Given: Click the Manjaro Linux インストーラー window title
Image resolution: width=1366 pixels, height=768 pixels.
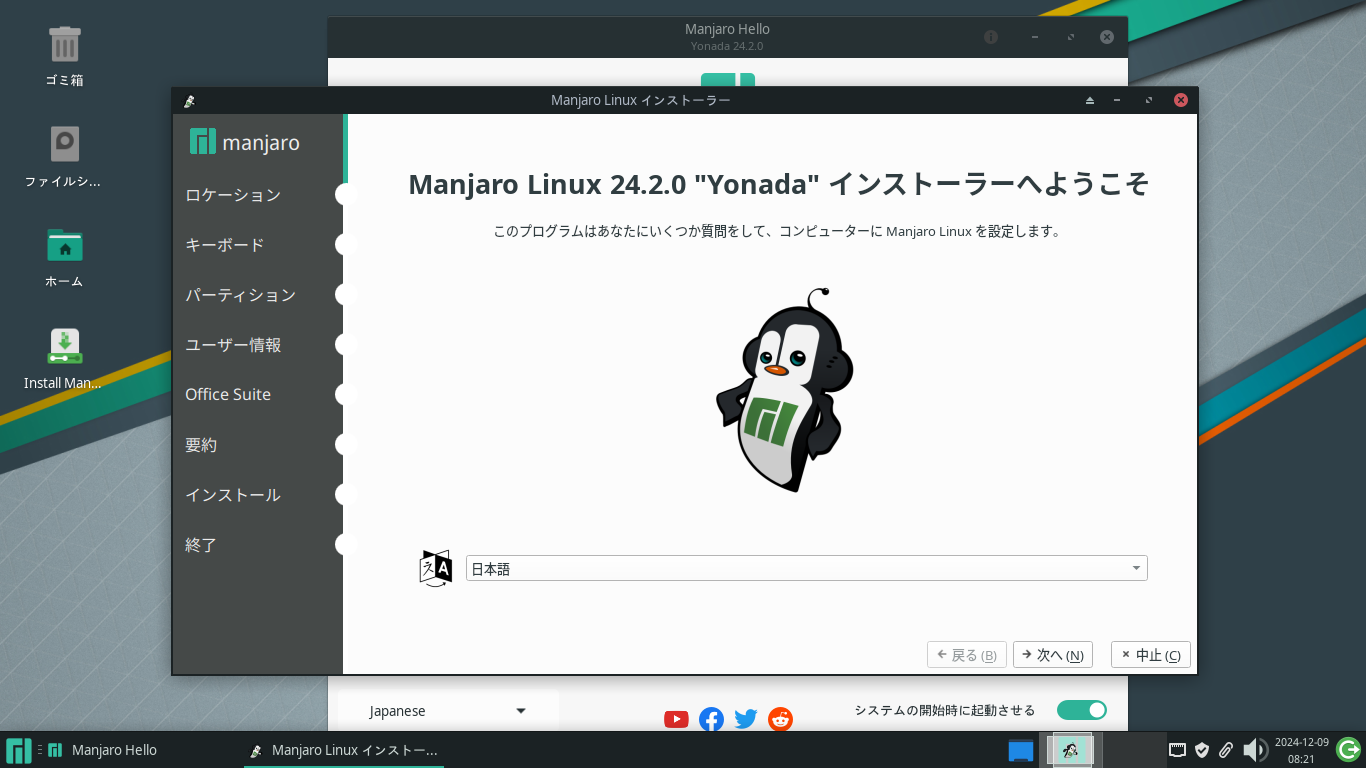Looking at the screenshot, I should tap(641, 100).
